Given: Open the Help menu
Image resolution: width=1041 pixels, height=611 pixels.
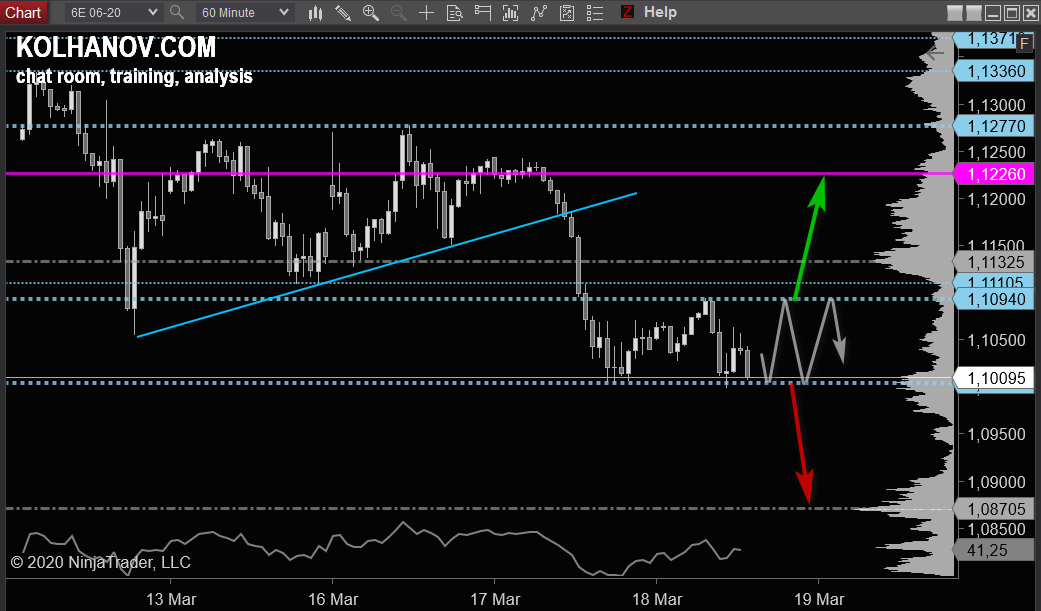Looking at the screenshot, I should pyautogui.click(x=660, y=12).
